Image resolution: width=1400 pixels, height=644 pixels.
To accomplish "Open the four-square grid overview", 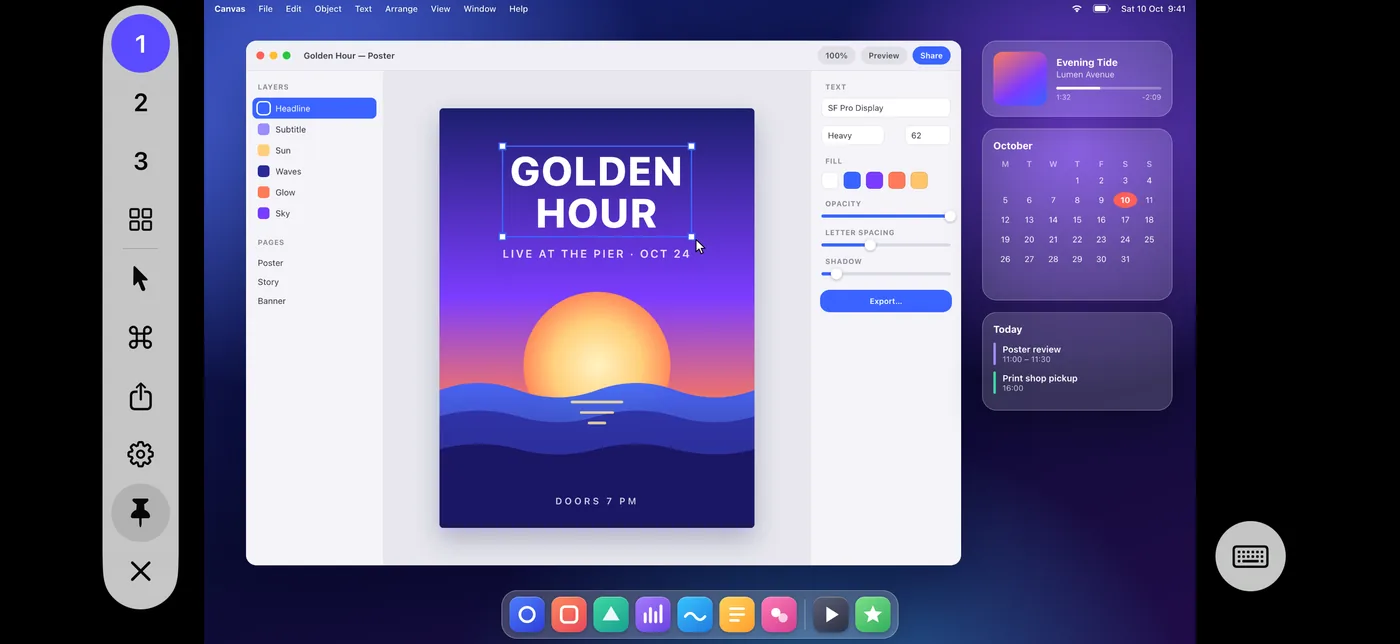I will [x=140, y=220].
